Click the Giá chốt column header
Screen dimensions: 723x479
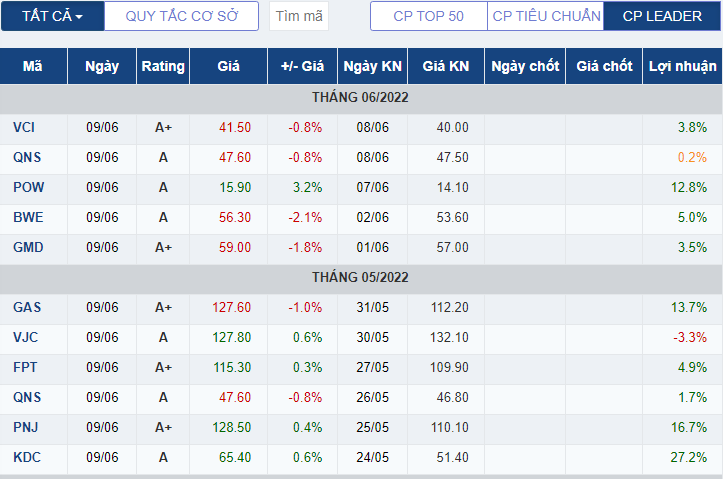click(x=604, y=66)
